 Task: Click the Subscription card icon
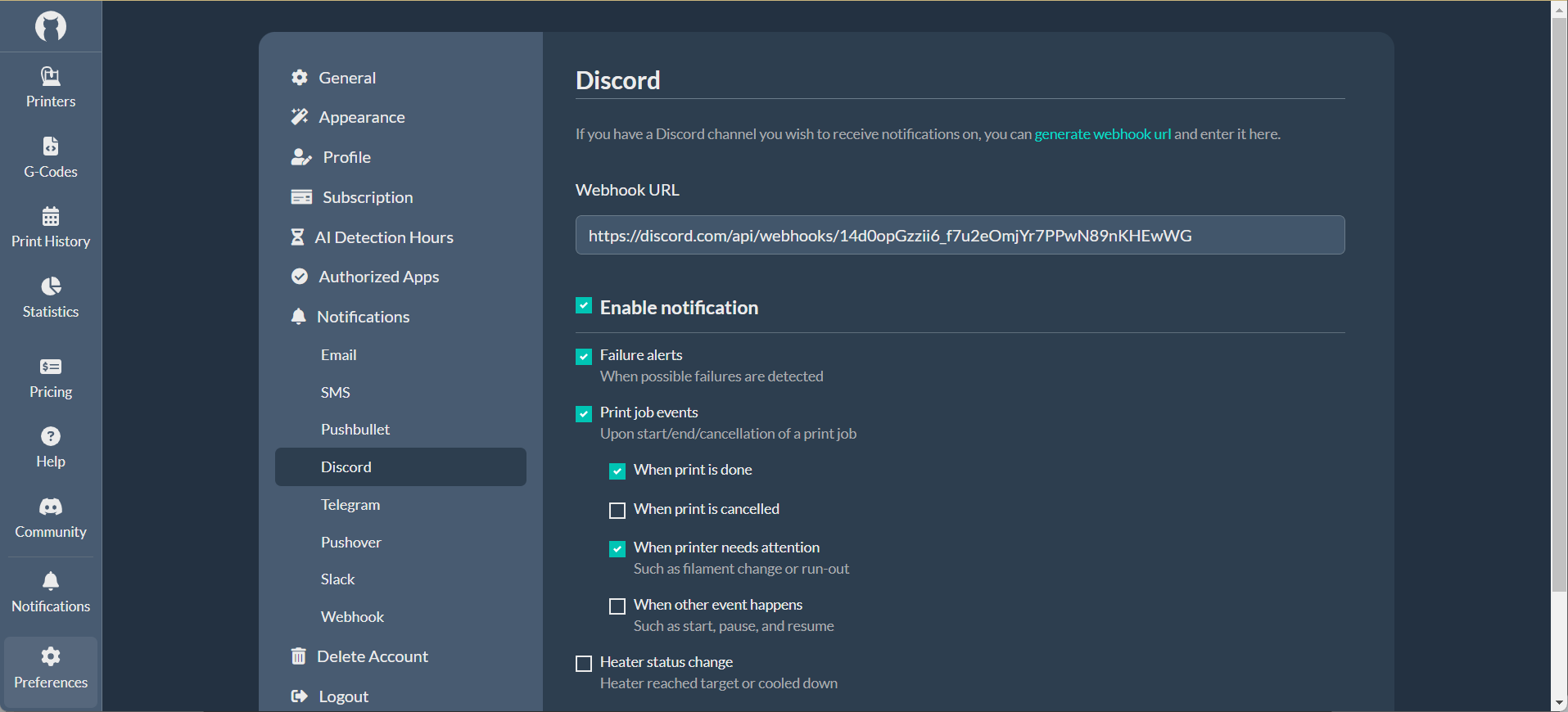tap(301, 197)
